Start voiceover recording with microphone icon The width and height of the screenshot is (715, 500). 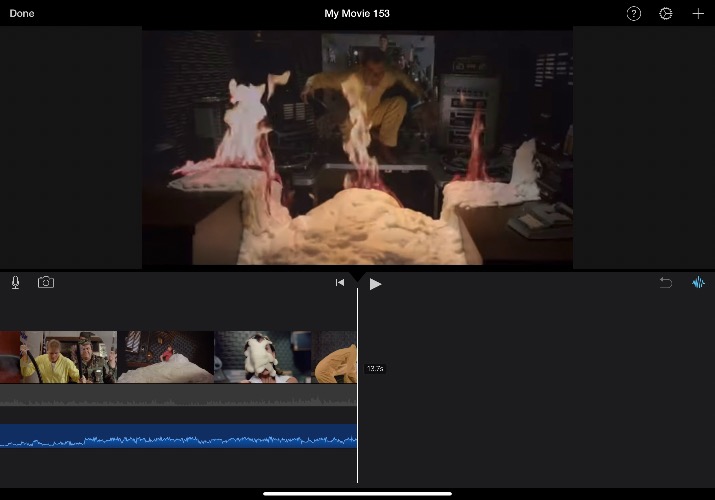coord(16,283)
